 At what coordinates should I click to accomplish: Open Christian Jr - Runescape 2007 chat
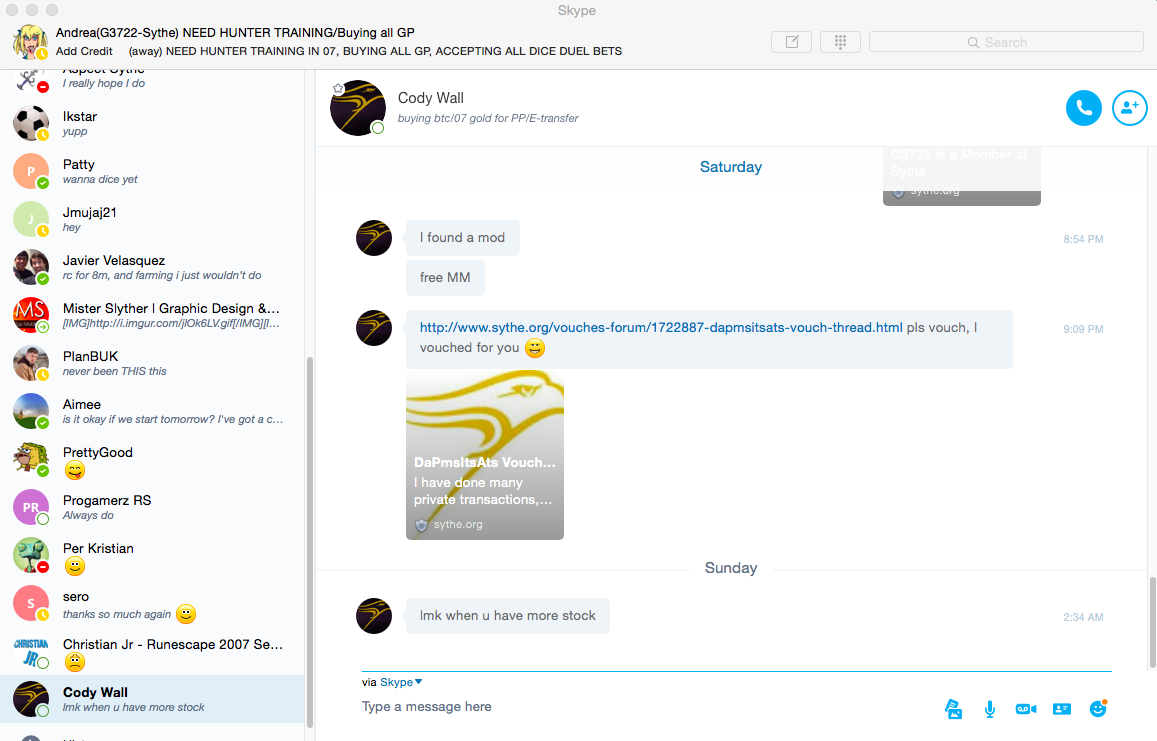[x=152, y=651]
